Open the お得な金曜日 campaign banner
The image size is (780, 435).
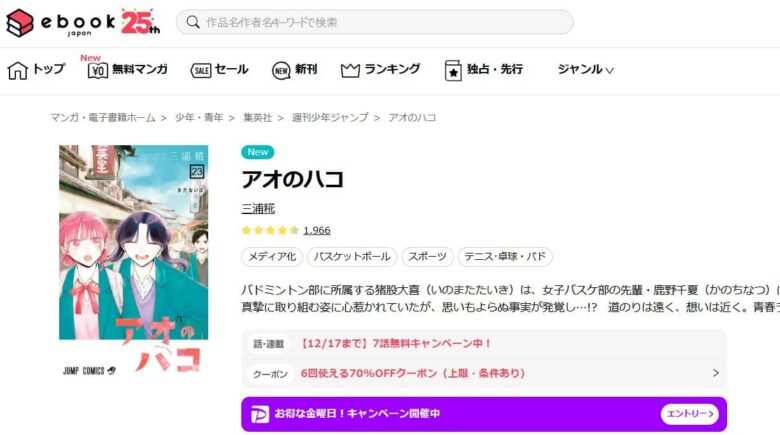tap(484, 414)
